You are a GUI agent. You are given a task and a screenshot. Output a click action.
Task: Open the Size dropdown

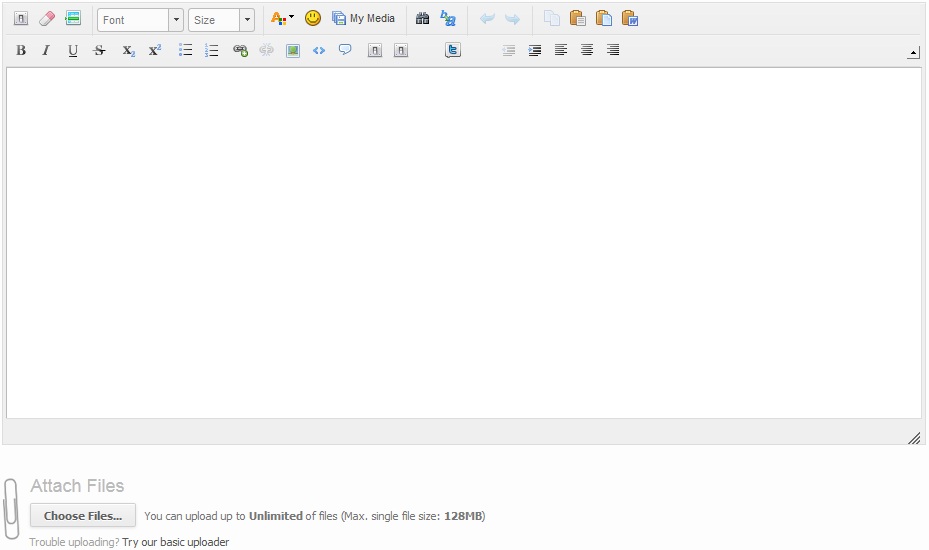(x=221, y=20)
